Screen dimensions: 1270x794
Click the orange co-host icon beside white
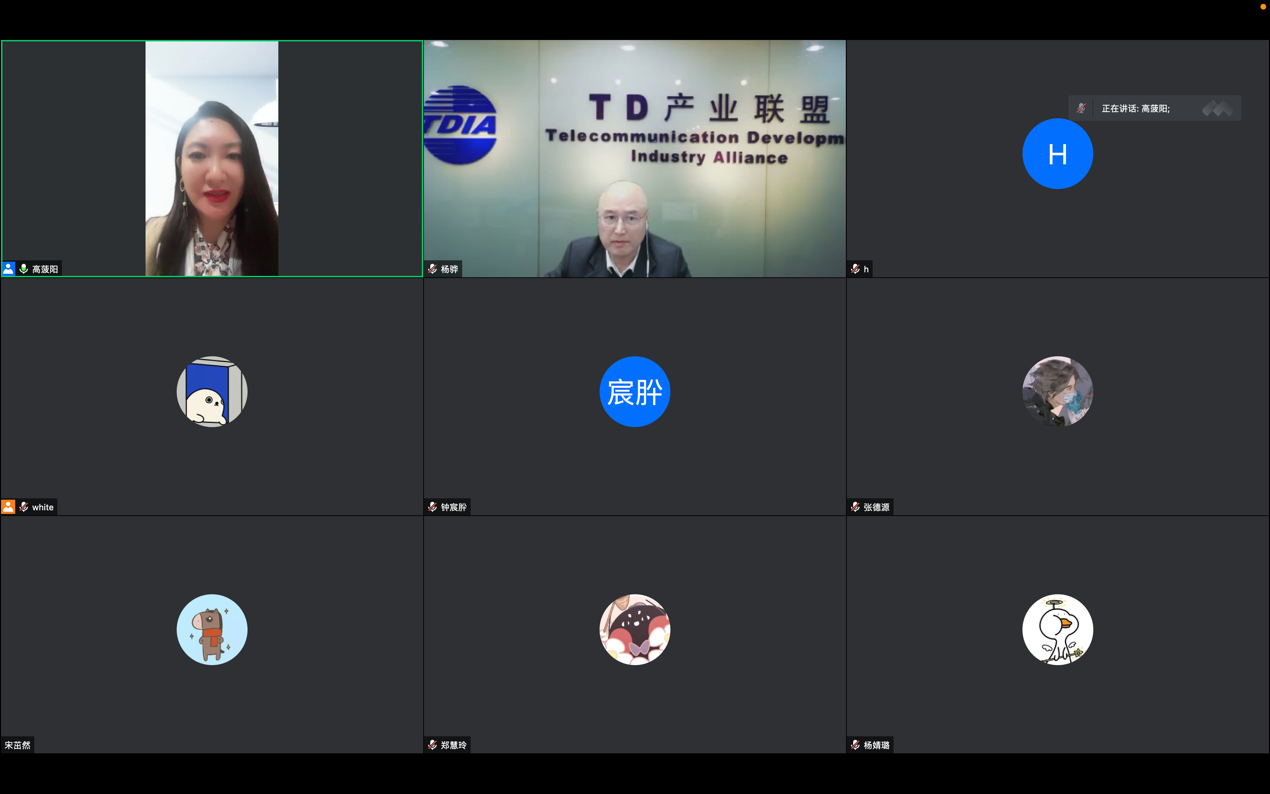pos(8,507)
